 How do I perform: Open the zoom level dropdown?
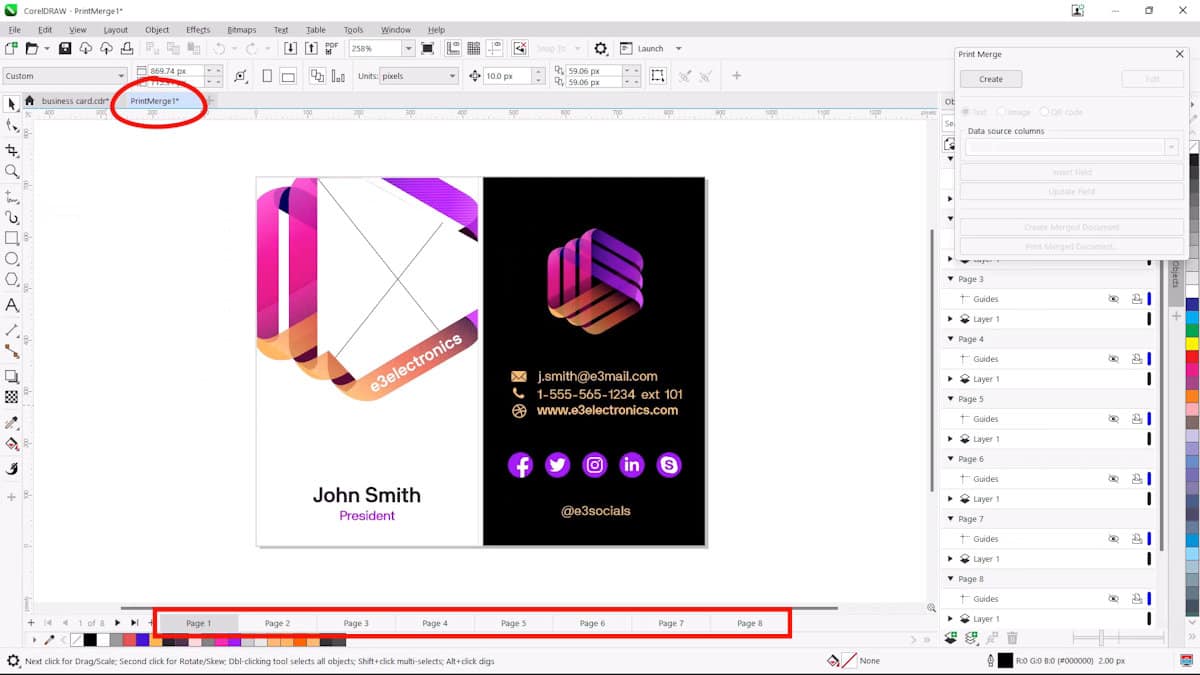click(408, 48)
